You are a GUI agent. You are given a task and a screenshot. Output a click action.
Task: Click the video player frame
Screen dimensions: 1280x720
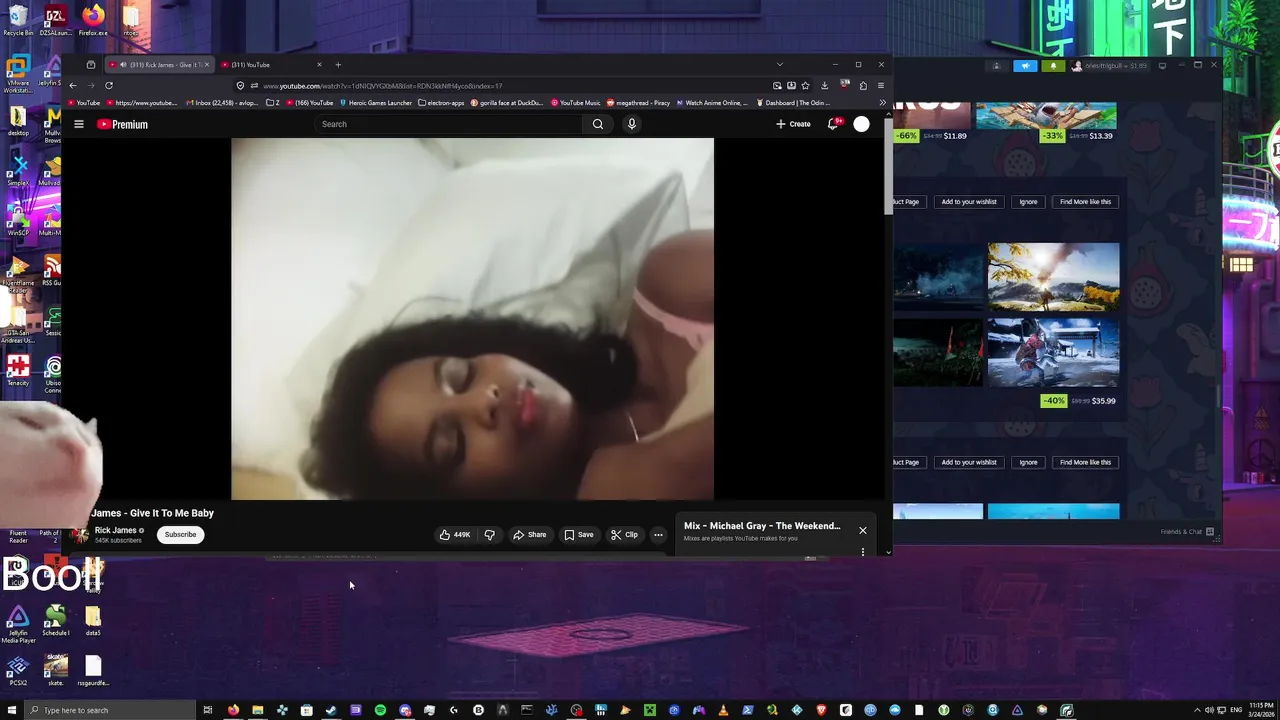tap(472, 319)
